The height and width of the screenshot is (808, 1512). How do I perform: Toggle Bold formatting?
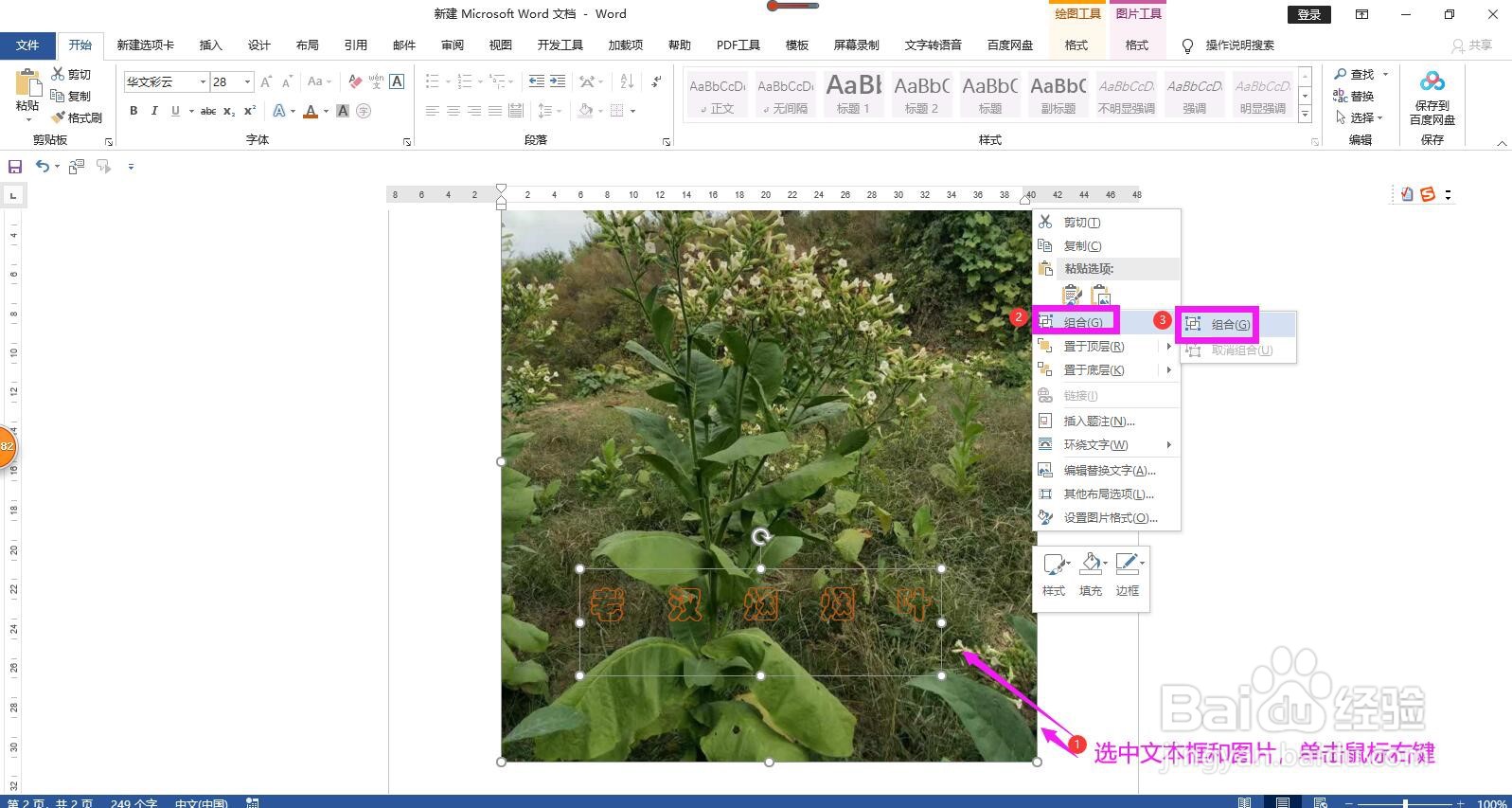(133, 111)
